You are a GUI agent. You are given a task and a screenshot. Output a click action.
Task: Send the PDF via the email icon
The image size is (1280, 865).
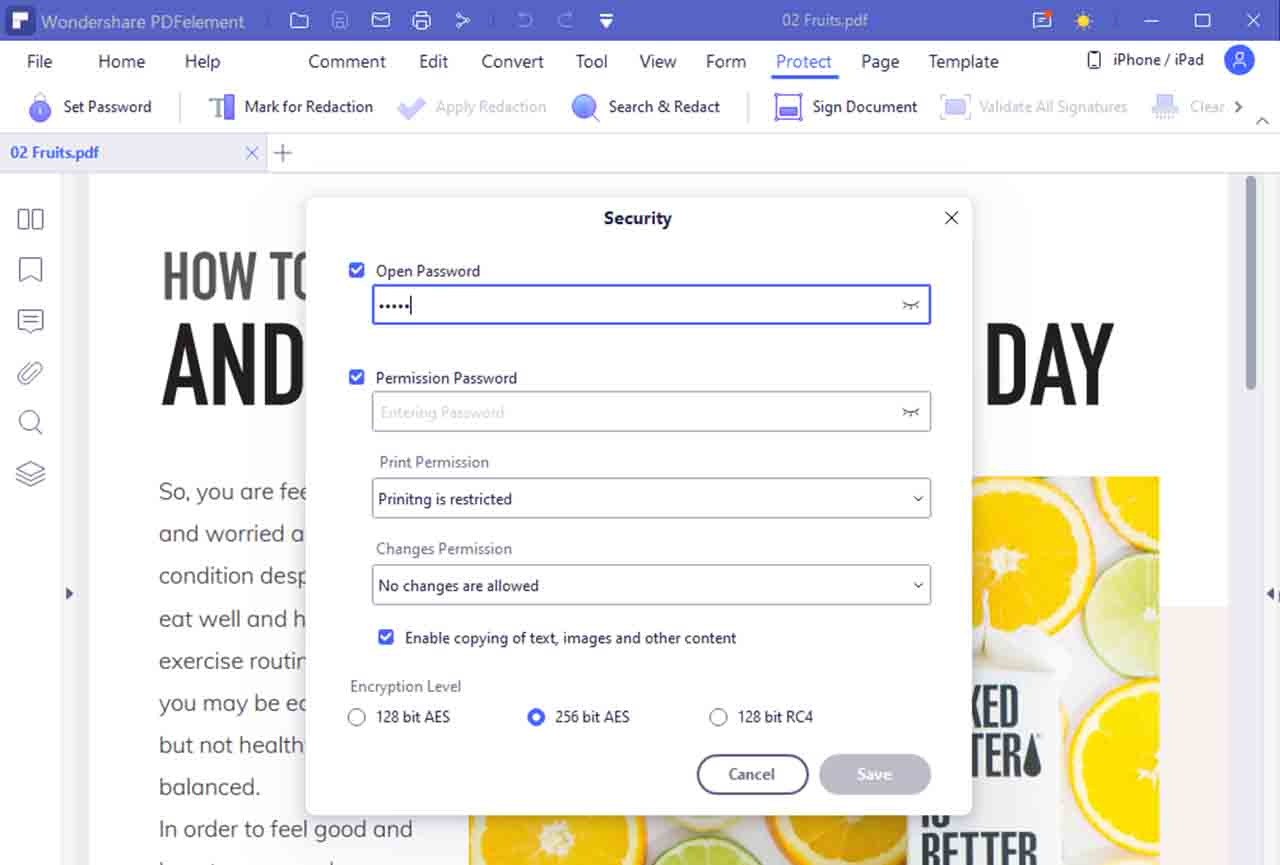point(380,20)
